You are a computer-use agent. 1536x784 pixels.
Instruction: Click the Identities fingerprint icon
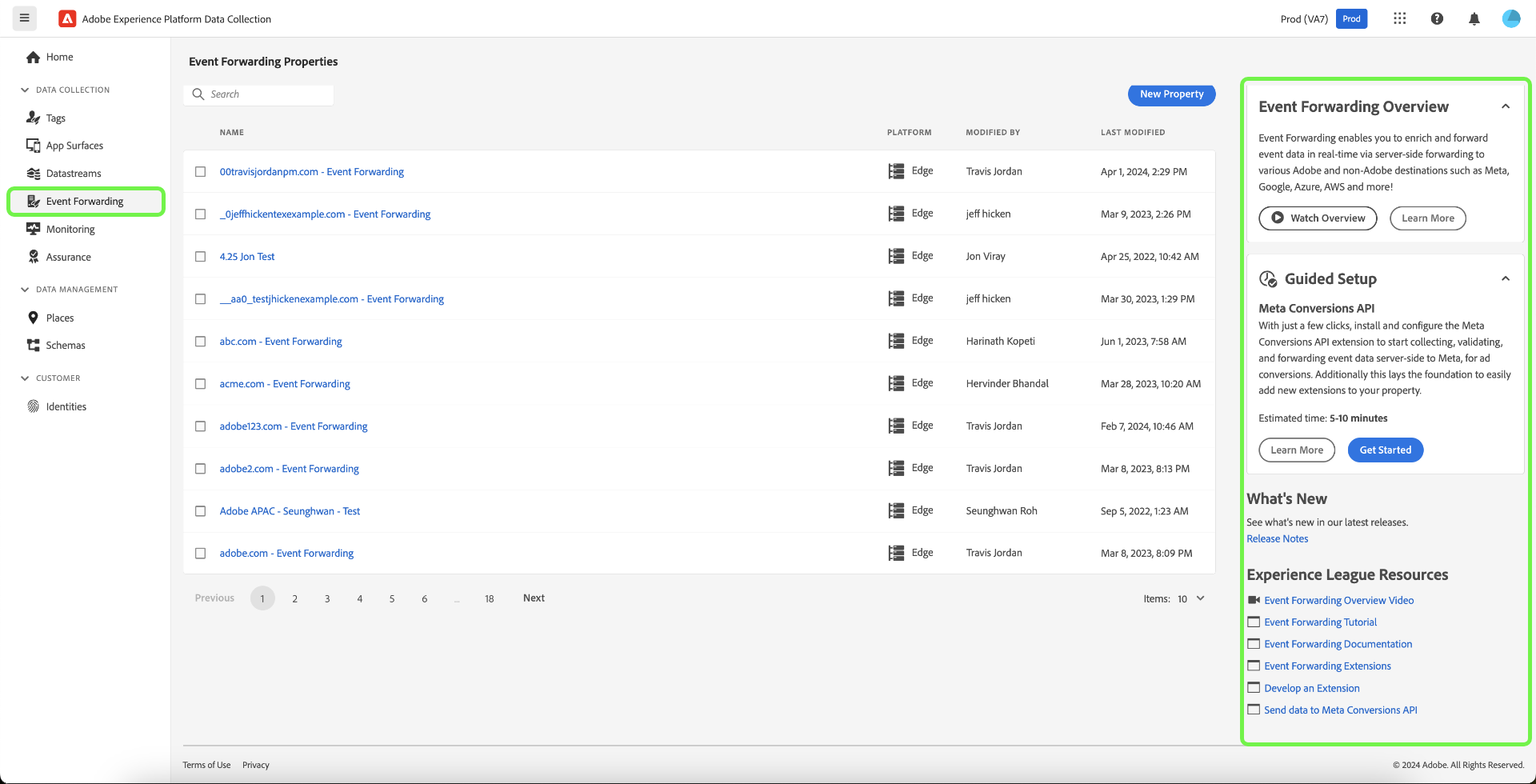(x=33, y=406)
